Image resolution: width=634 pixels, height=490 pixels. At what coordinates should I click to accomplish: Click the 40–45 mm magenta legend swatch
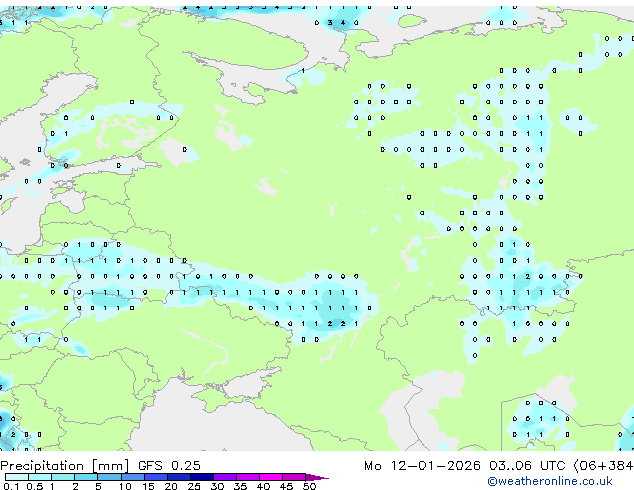click(271, 477)
